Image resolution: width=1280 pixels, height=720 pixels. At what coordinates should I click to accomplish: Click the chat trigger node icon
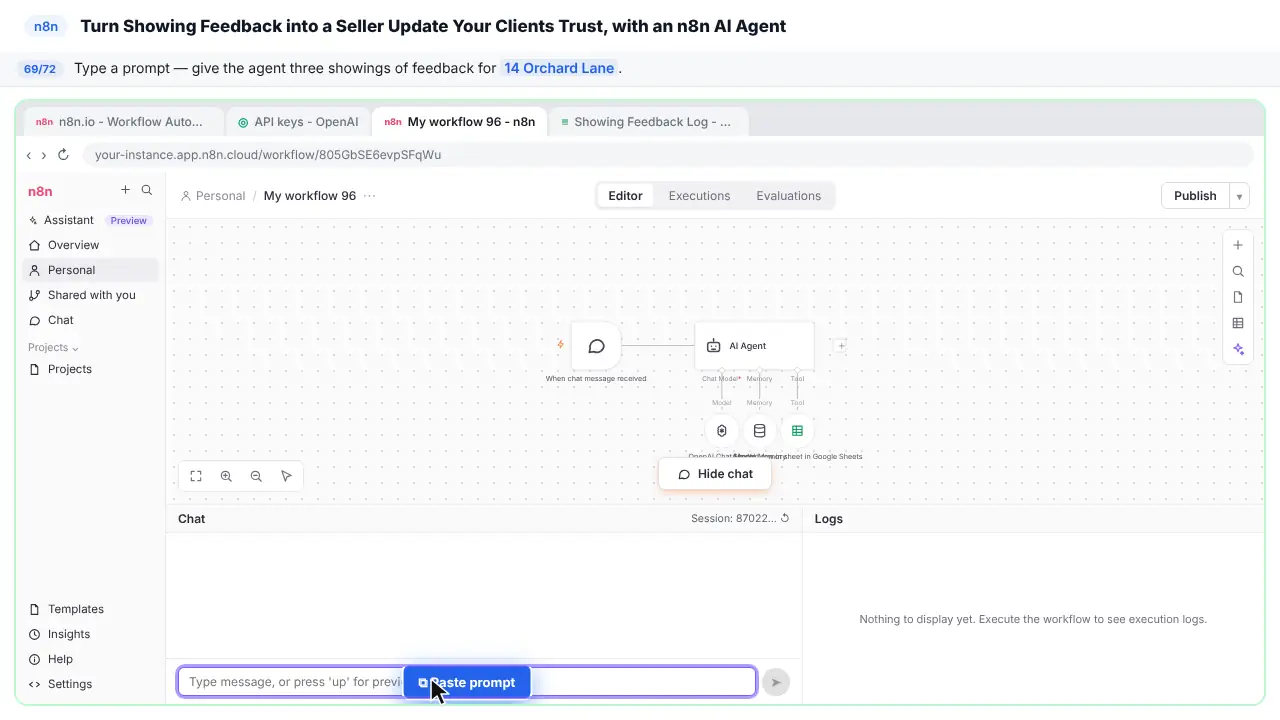tap(596, 346)
